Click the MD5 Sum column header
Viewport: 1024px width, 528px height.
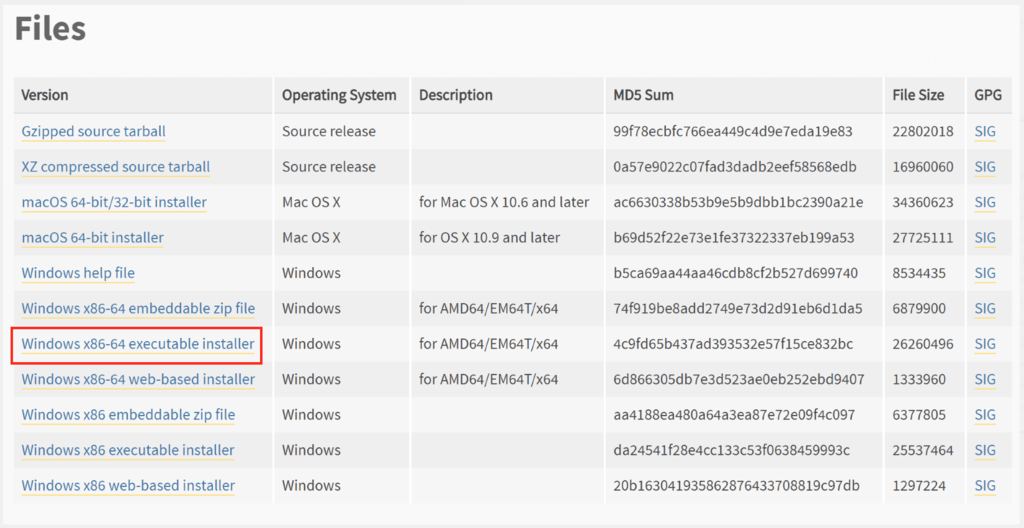tap(643, 95)
